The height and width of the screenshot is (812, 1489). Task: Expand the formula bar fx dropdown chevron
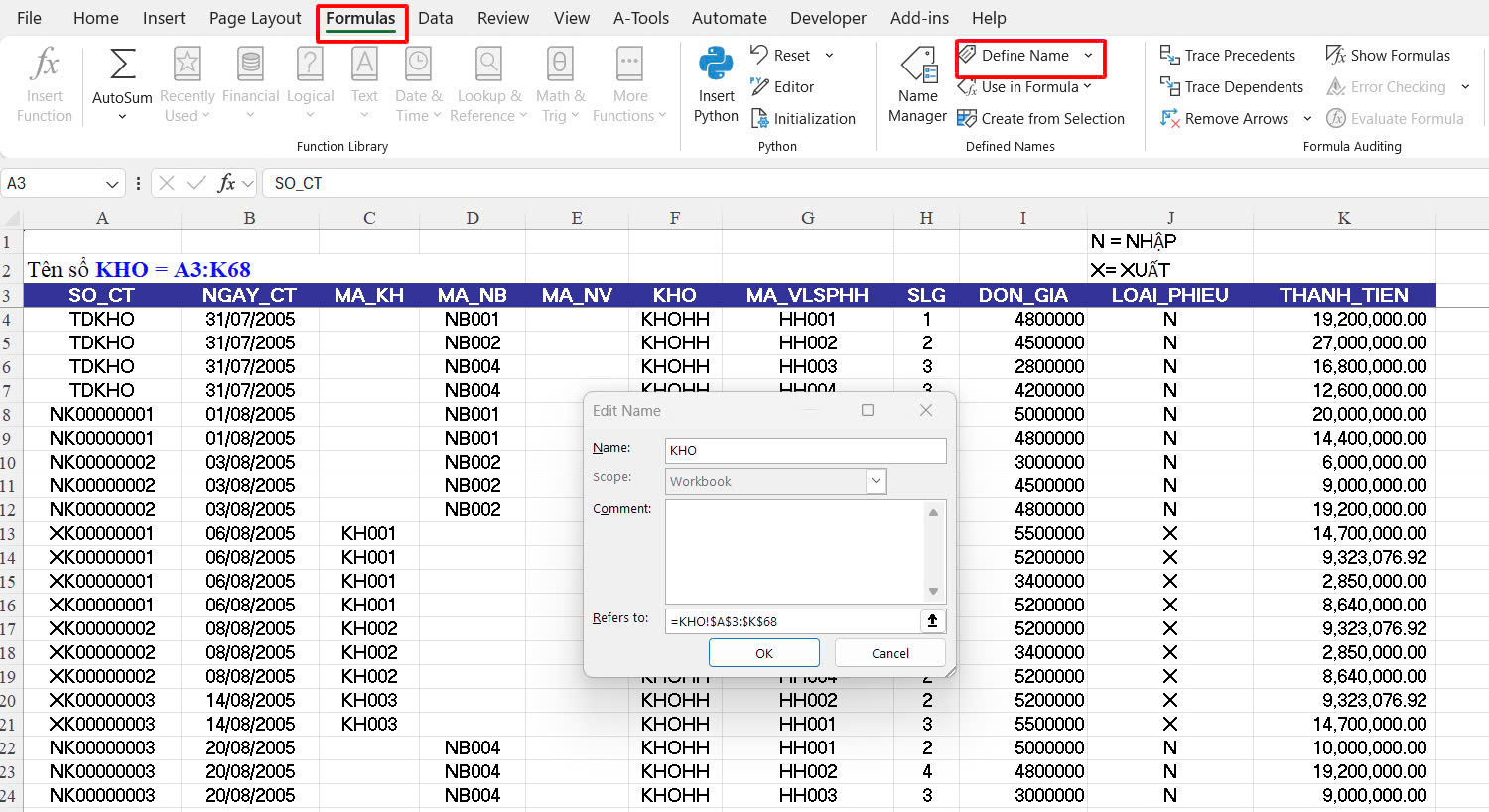point(247,183)
